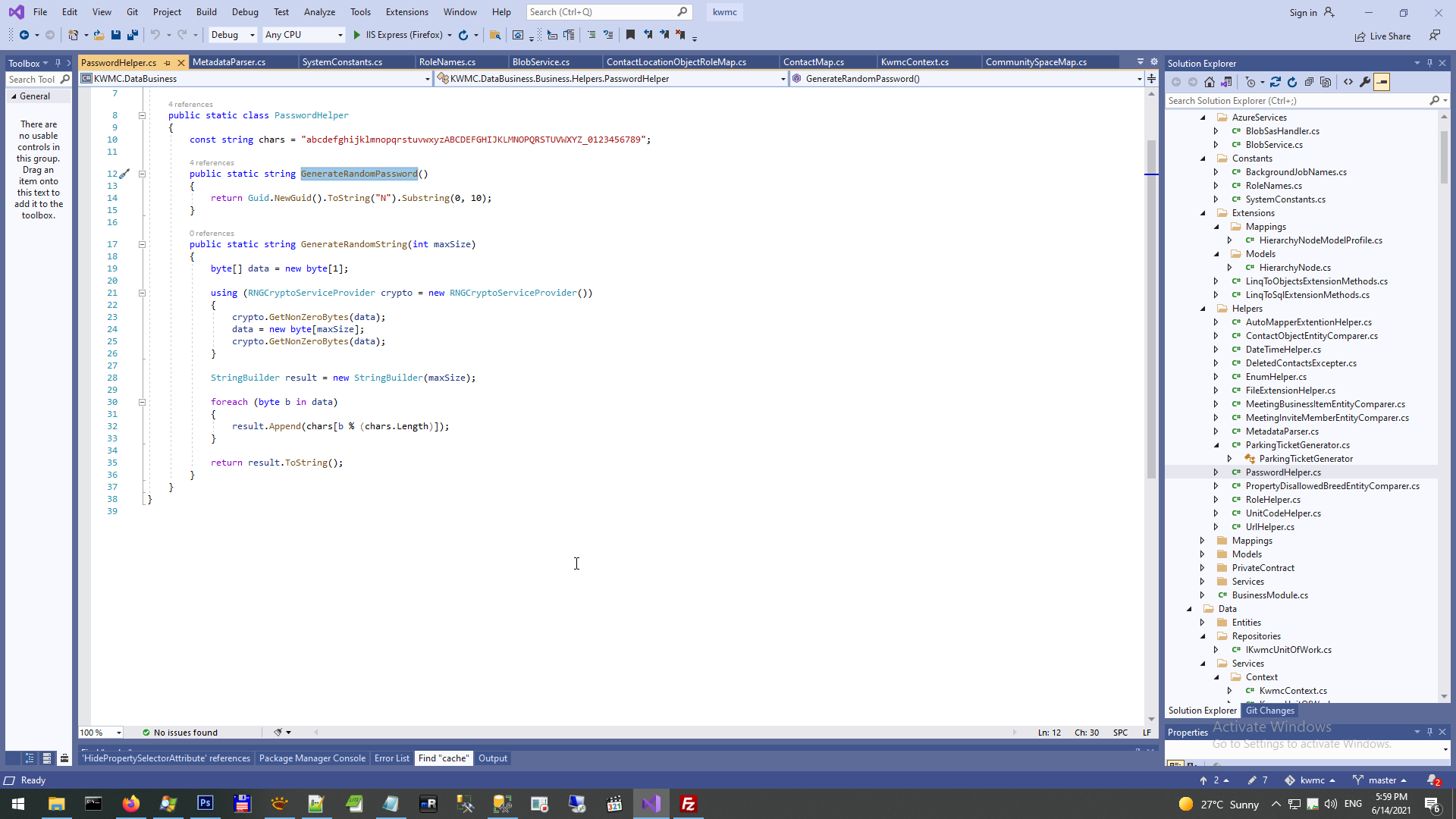Open the Debug configuration dropdown
The width and height of the screenshot is (1456, 819).
[x=252, y=35]
